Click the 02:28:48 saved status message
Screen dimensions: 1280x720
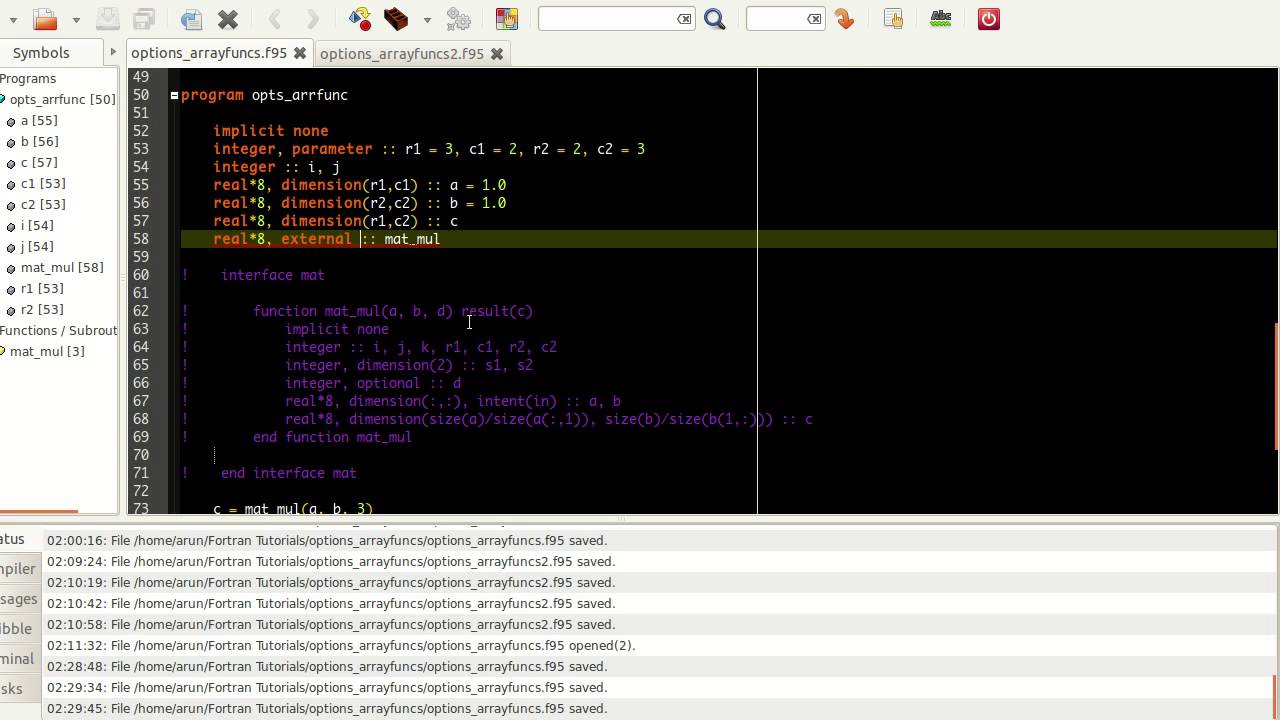pos(327,666)
